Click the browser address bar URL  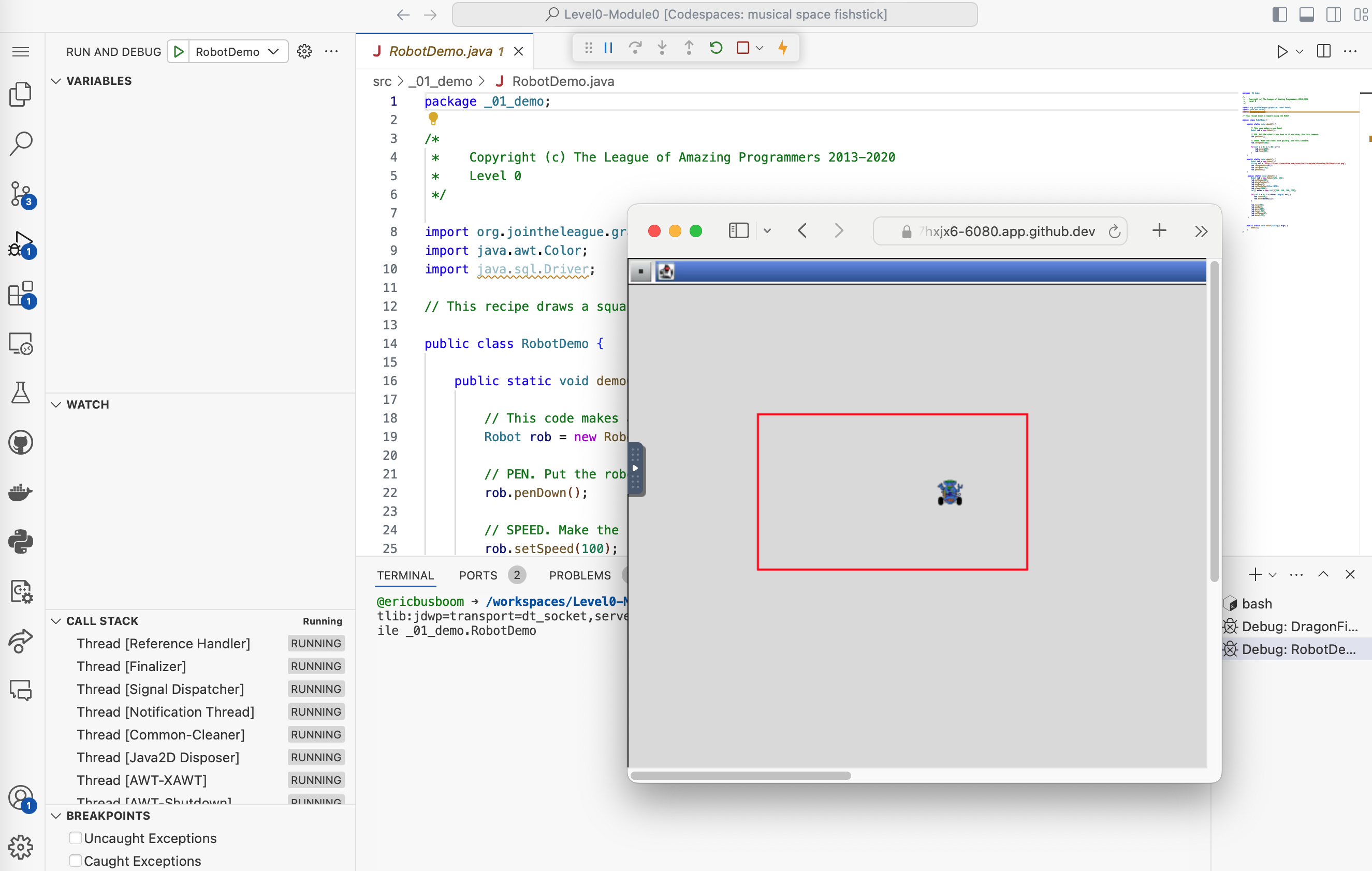tap(1000, 231)
